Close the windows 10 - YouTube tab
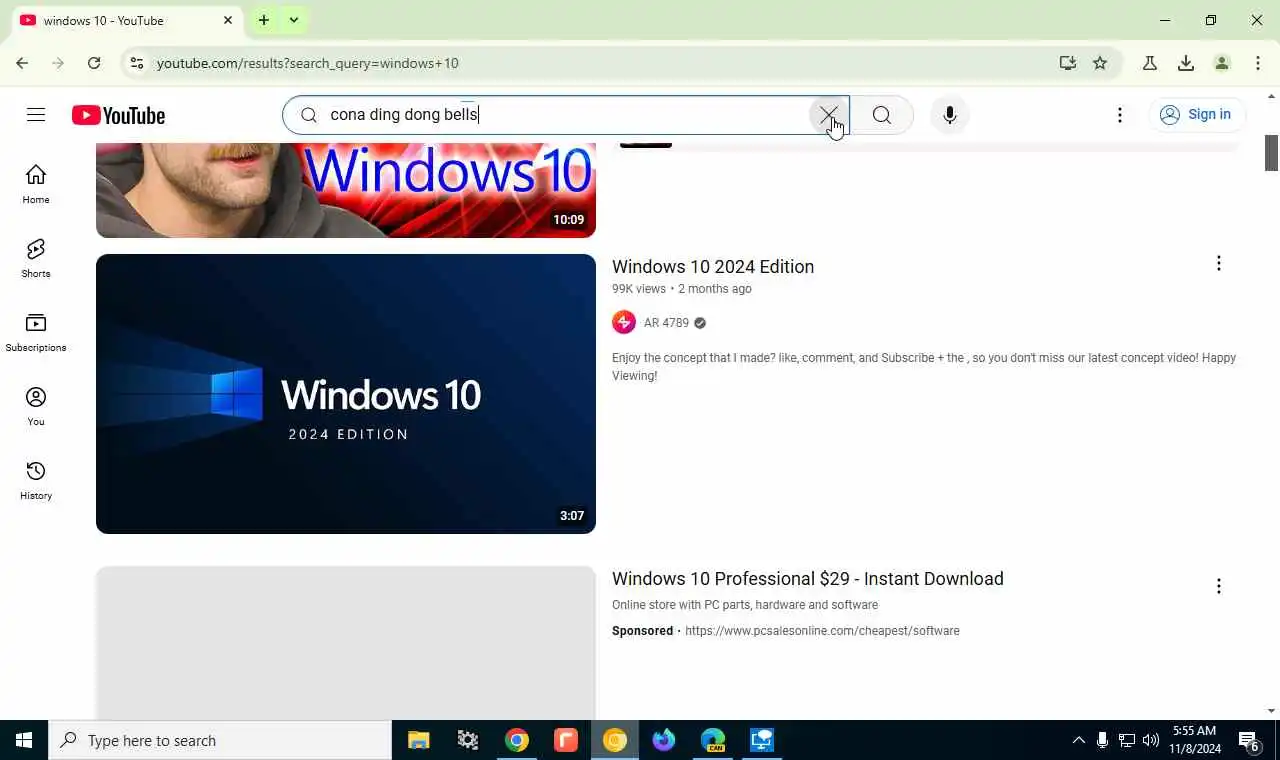Viewport: 1280px width, 760px height. (x=228, y=20)
